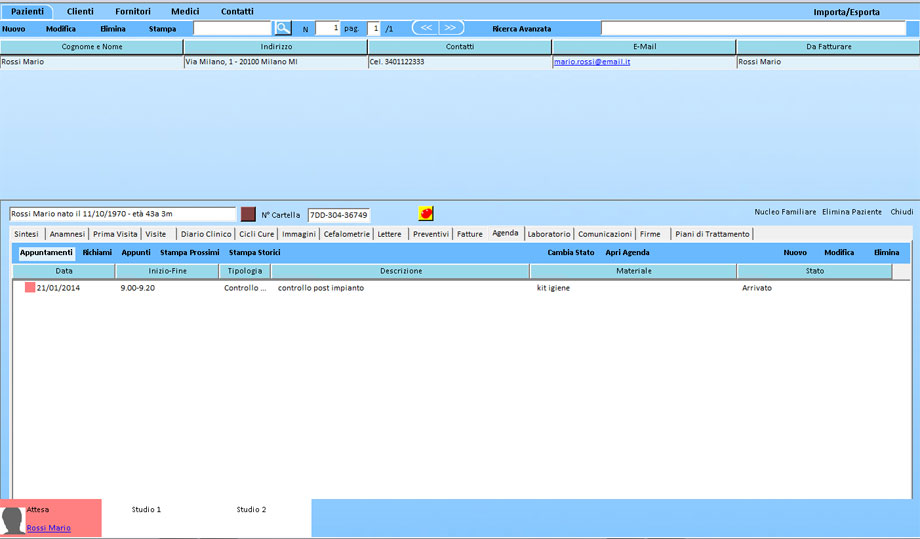This screenshot has width=920, height=539.
Task: Open the Fatture tab
Action: click(470, 234)
